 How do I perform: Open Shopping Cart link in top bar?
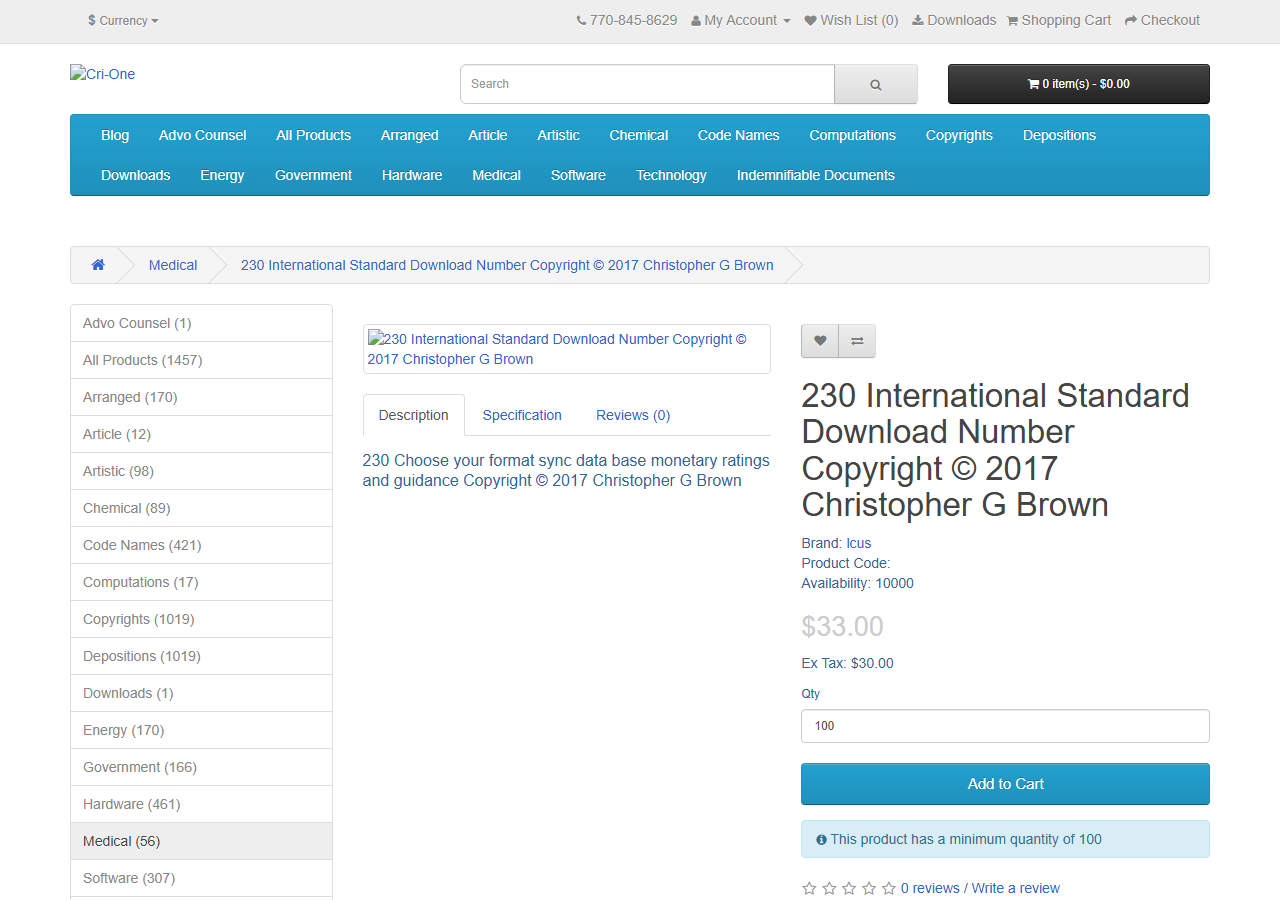1059,20
